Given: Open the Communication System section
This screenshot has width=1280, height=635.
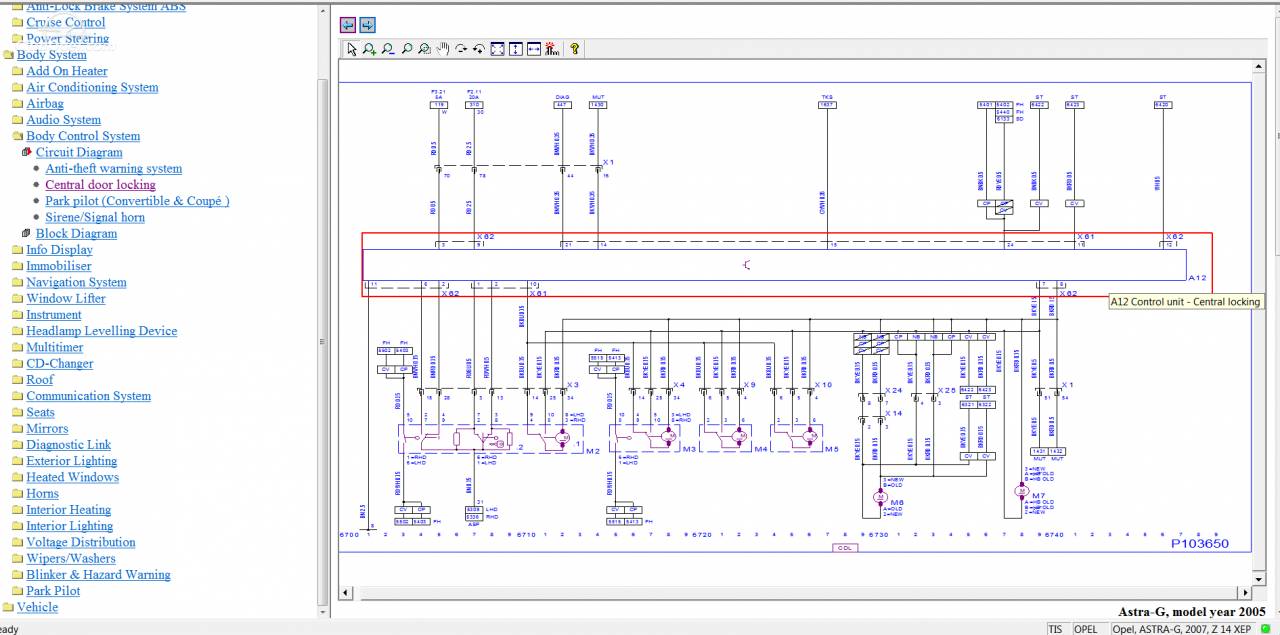Looking at the screenshot, I should (89, 396).
